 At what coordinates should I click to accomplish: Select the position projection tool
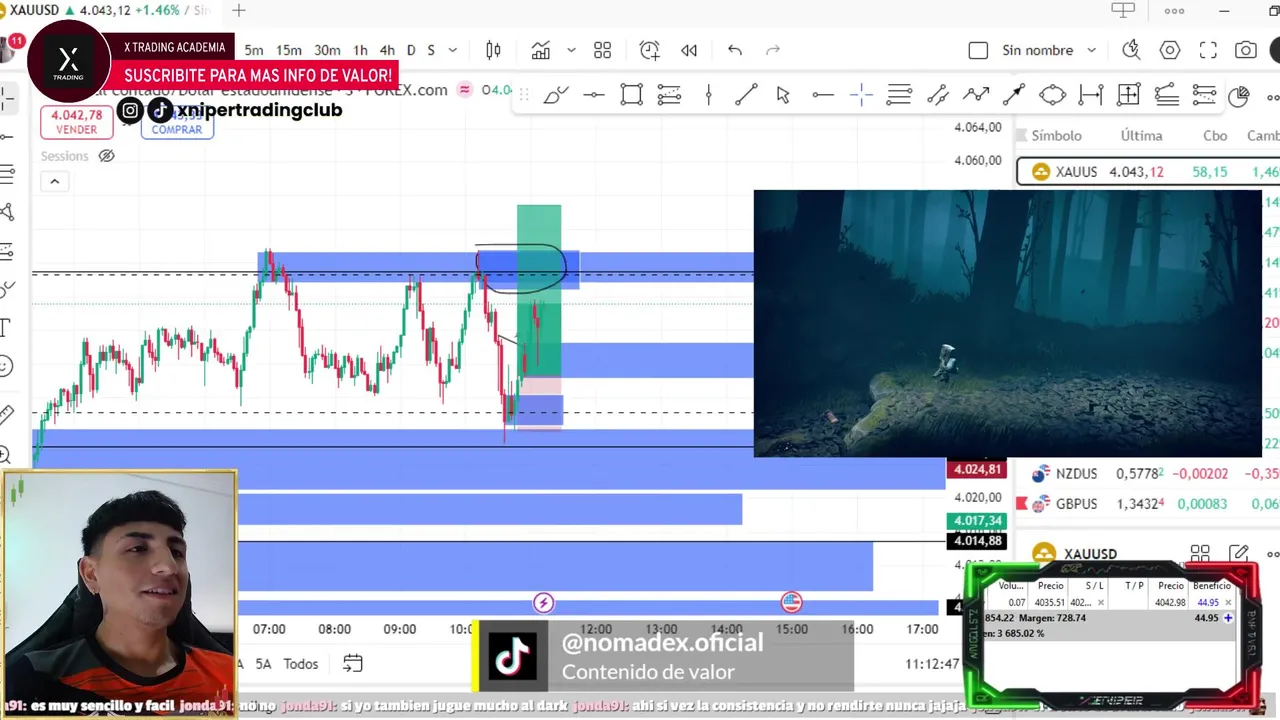point(669,95)
